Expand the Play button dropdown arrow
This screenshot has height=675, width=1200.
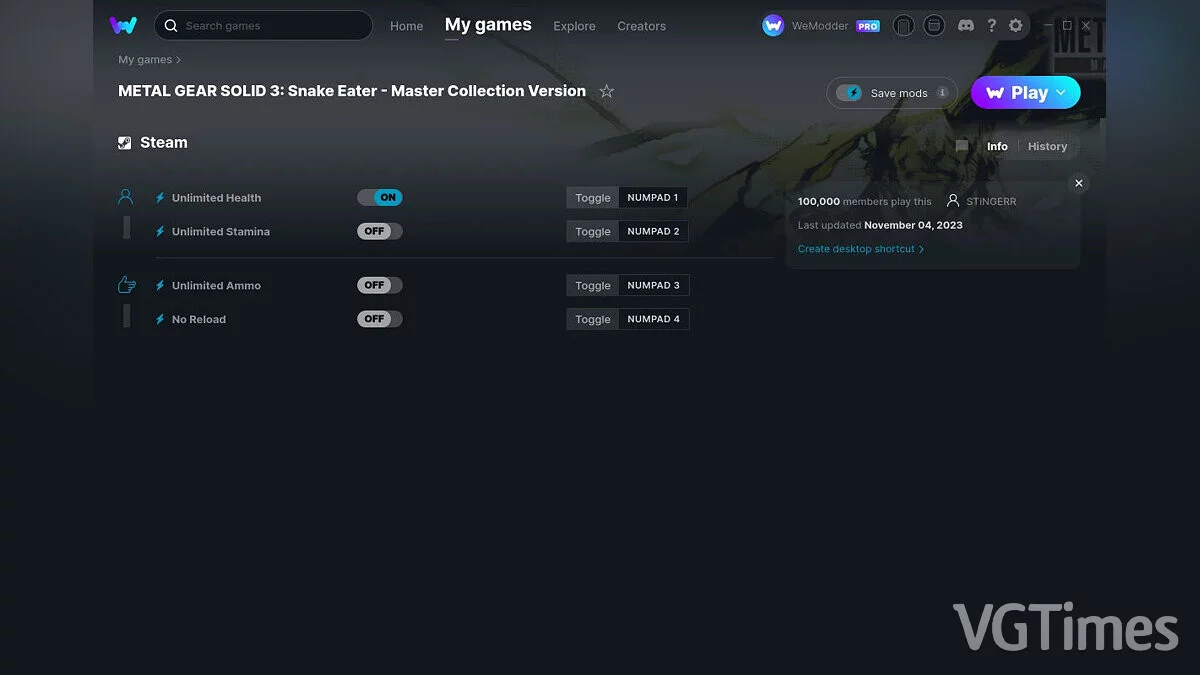(x=1062, y=93)
